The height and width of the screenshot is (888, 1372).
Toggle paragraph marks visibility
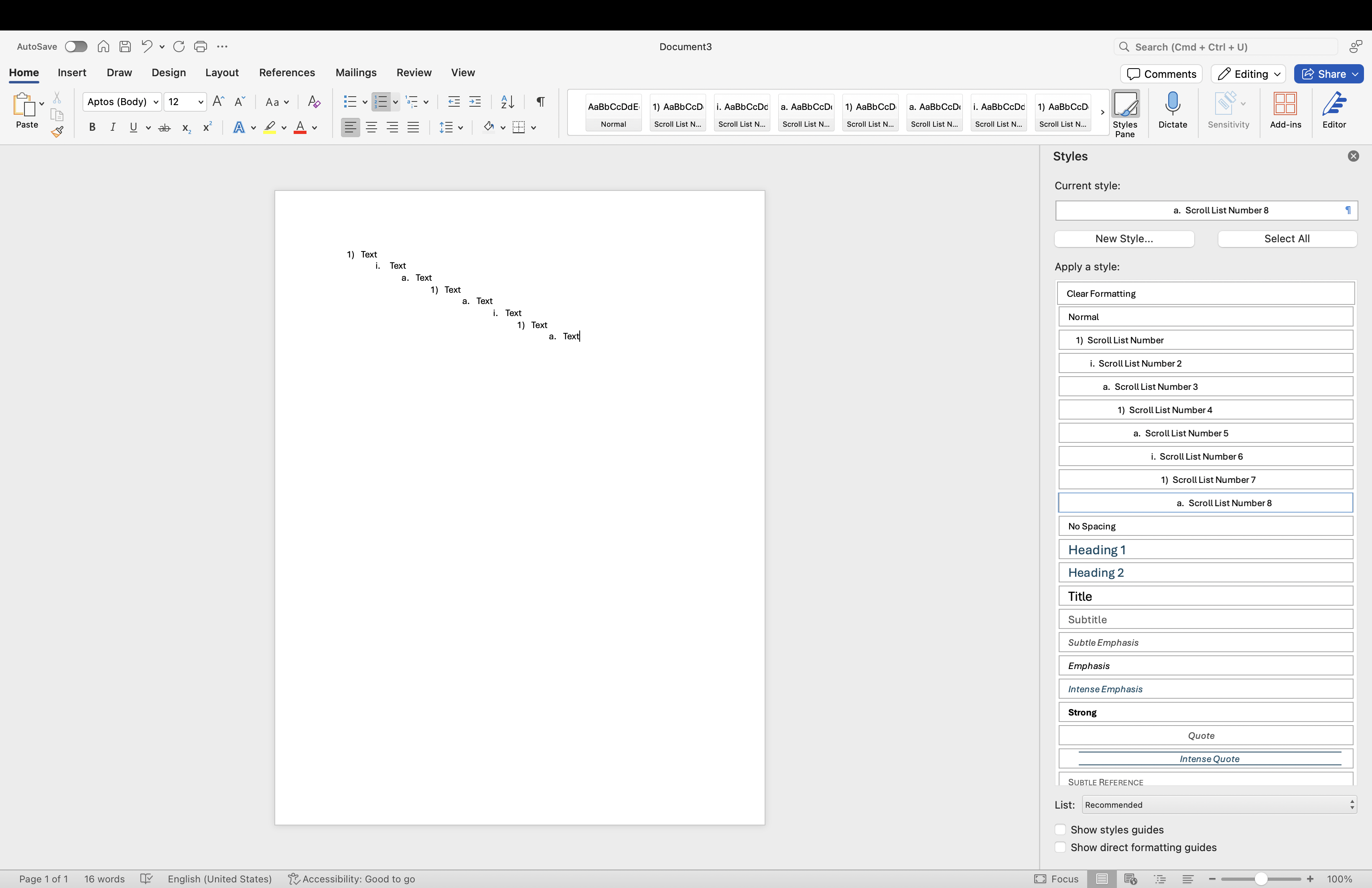540,102
